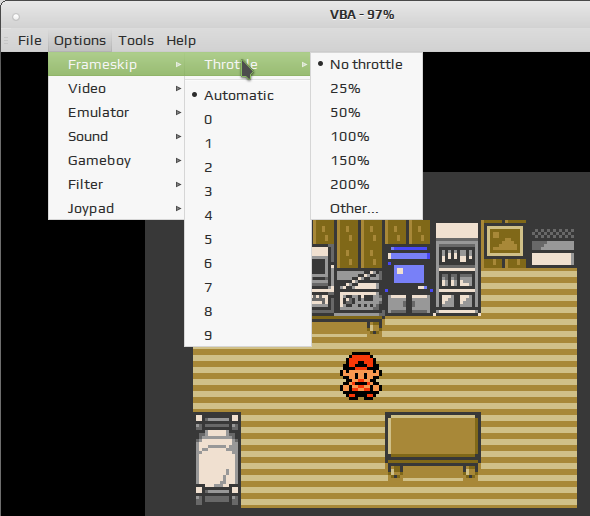Set throttle to 25%

(367, 88)
